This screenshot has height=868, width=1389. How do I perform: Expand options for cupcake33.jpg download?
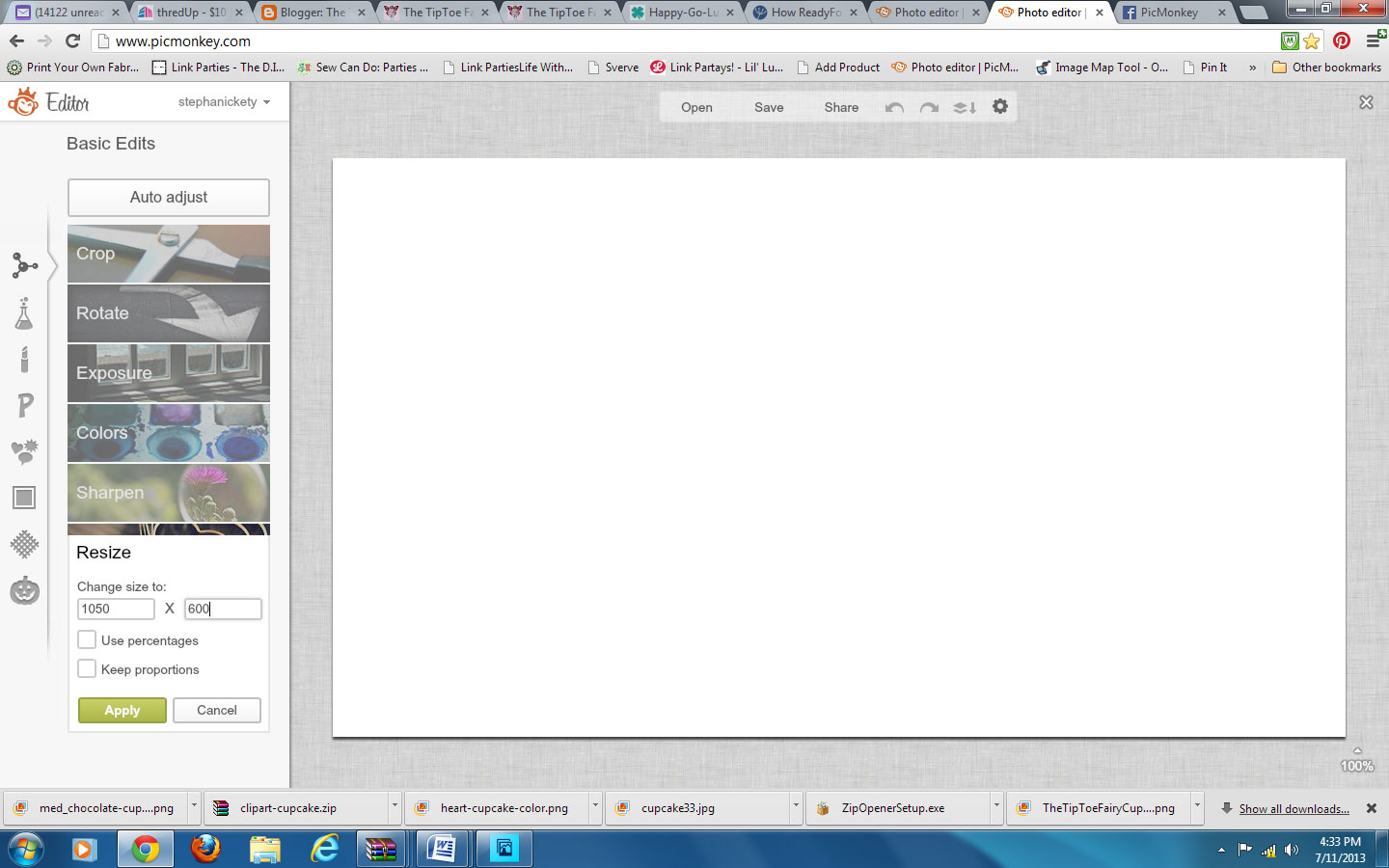[x=796, y=807]
